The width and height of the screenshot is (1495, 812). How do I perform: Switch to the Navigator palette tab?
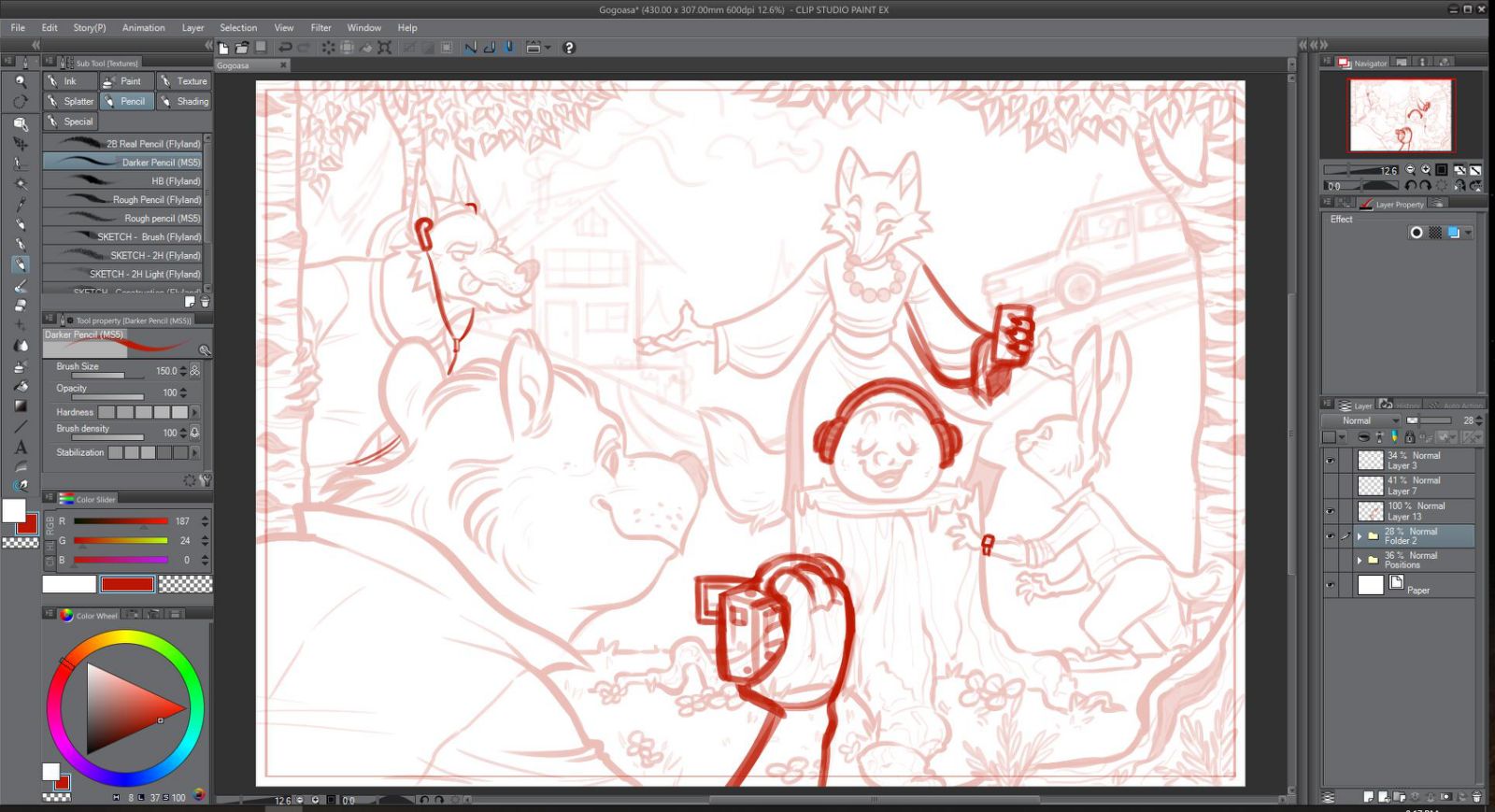1363,63
